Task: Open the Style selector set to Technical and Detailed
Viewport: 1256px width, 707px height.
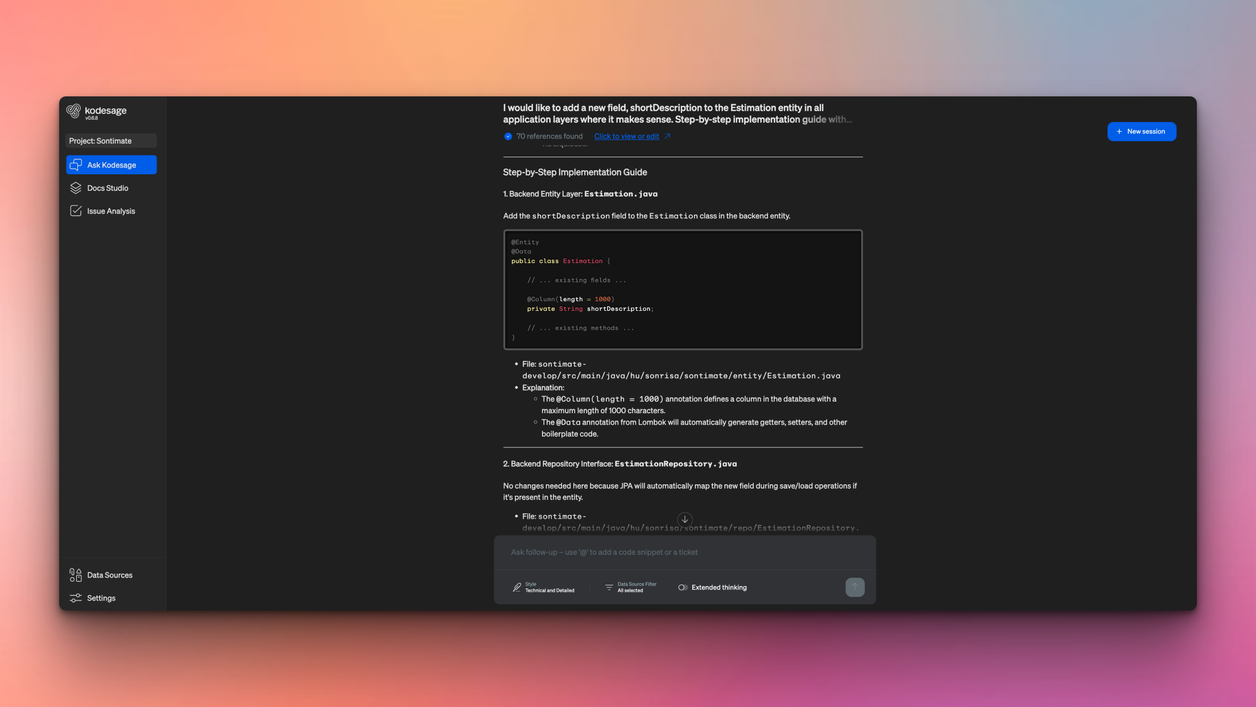Action: [544, 588]
